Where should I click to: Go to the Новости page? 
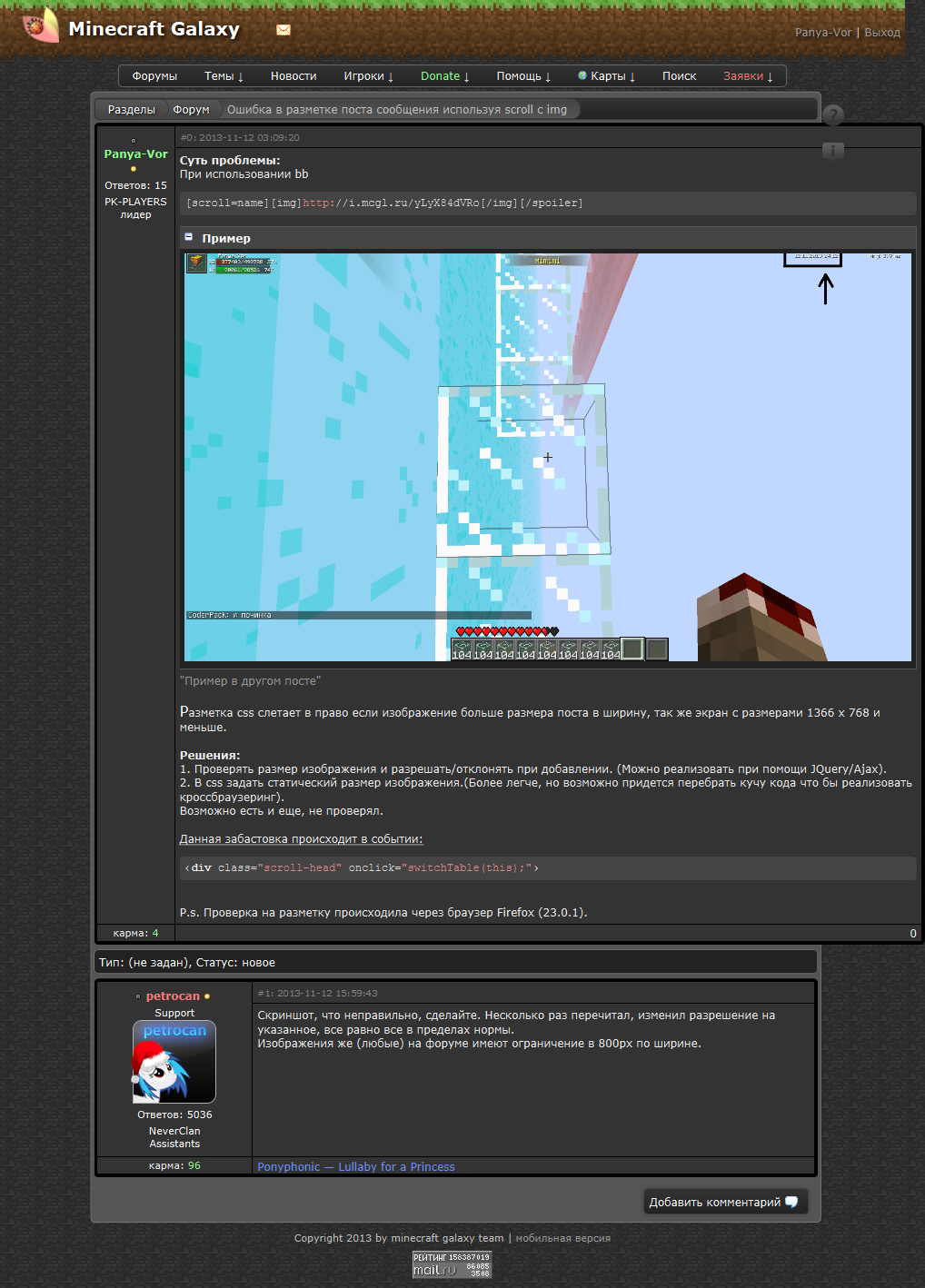point(293,76)
